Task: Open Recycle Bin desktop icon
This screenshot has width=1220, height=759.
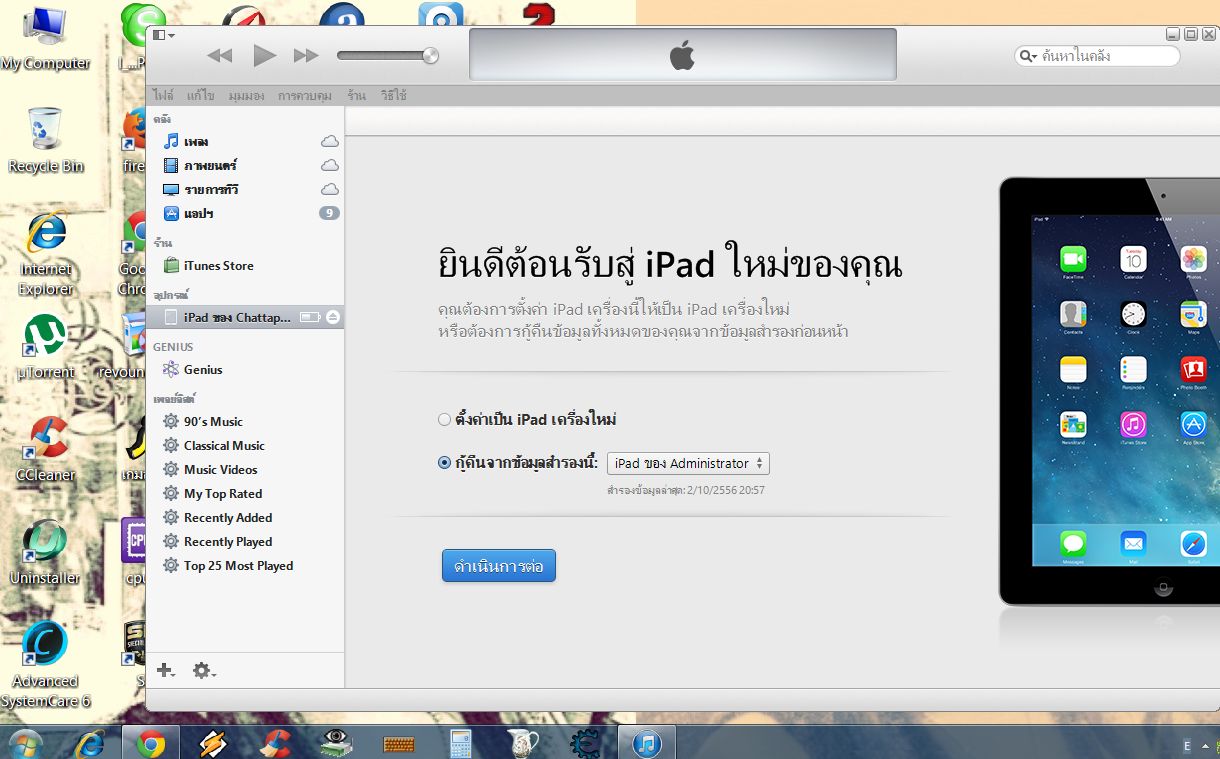Action: (x=45, y=140)
